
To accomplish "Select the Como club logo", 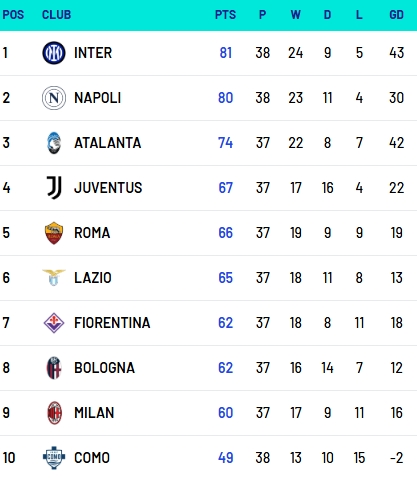I will (54, 457).
